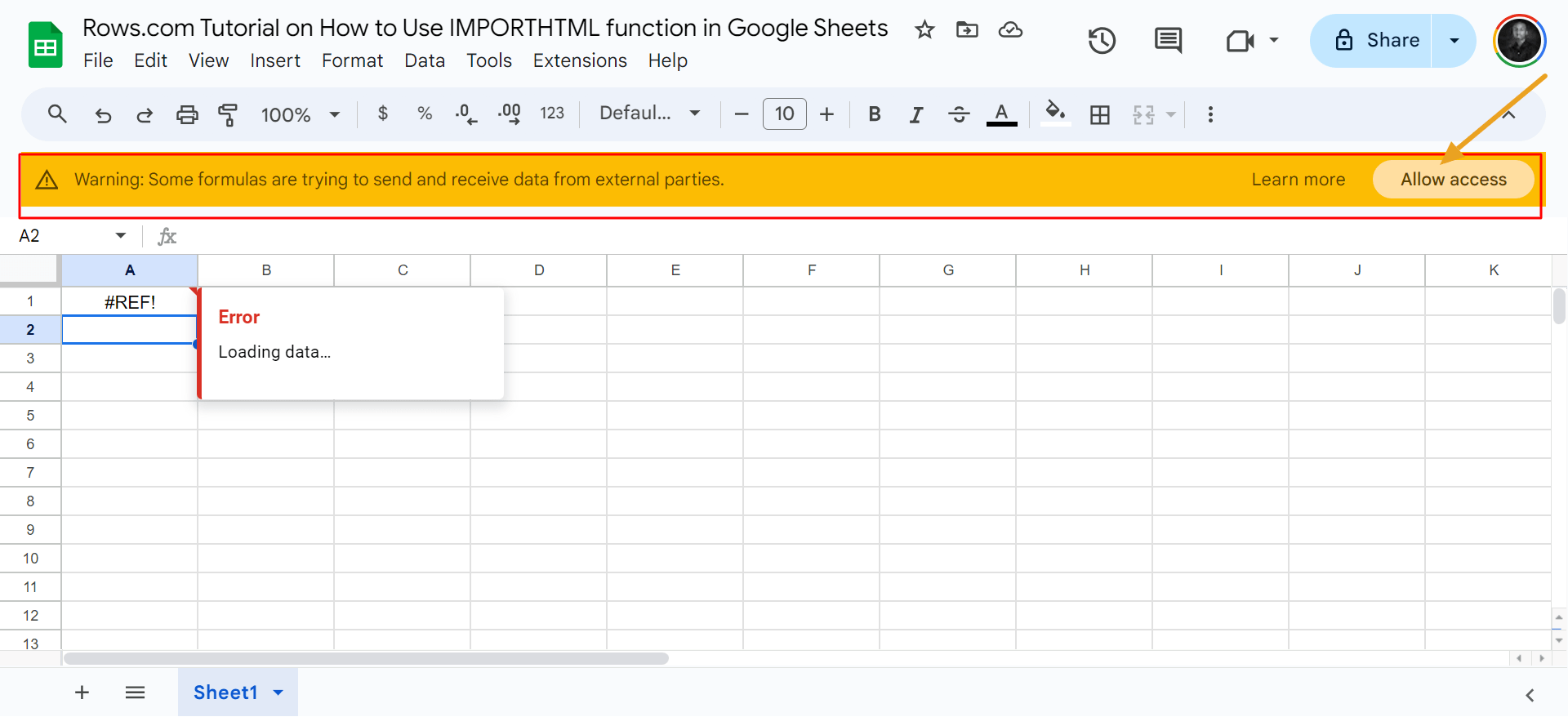Increase decimal places
Screen dimensions: 1568x717
(x=510, y=114)
